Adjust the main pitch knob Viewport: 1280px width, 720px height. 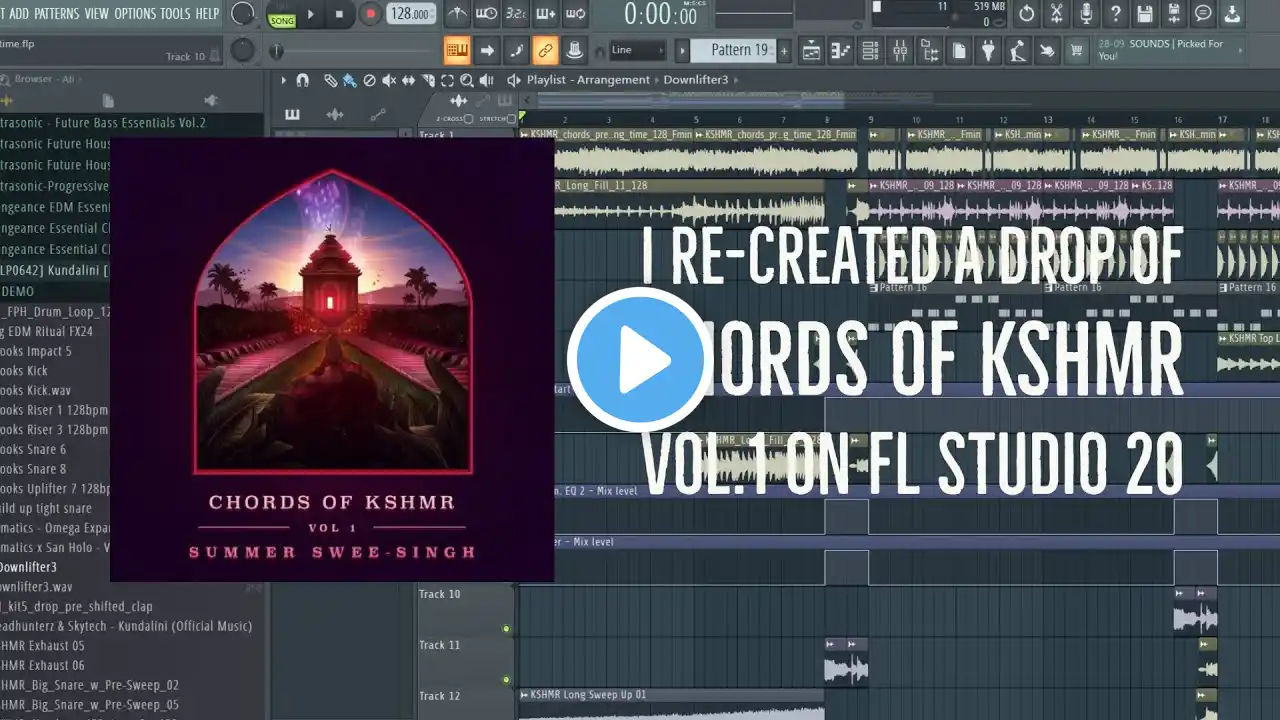243,50
